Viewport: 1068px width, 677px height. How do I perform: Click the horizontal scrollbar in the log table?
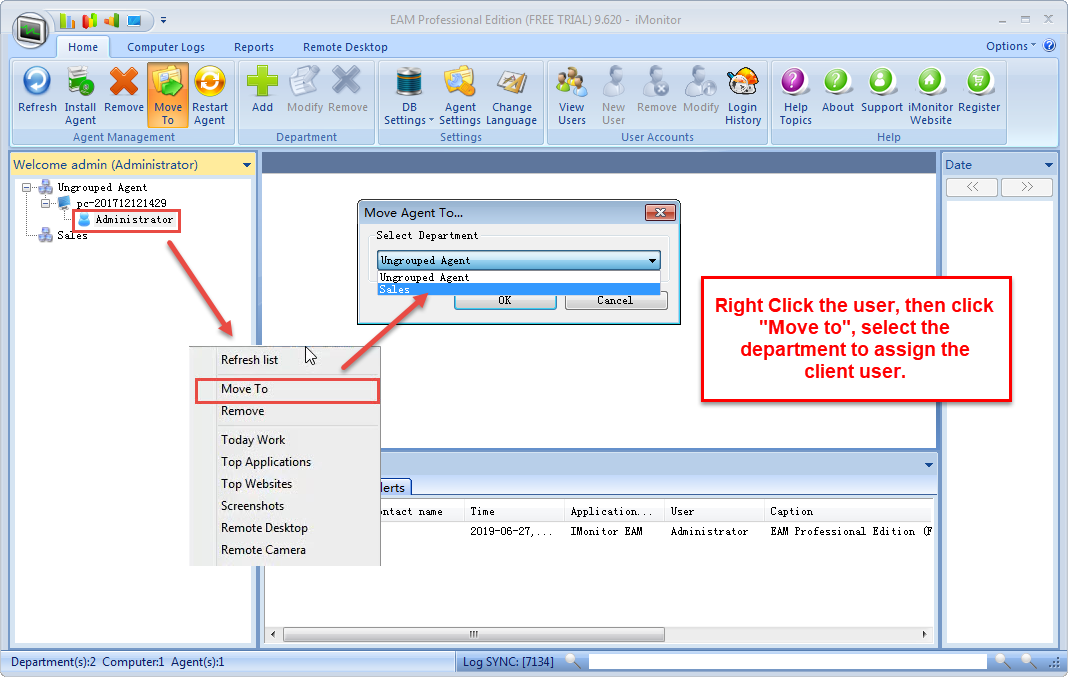(474, 634)
